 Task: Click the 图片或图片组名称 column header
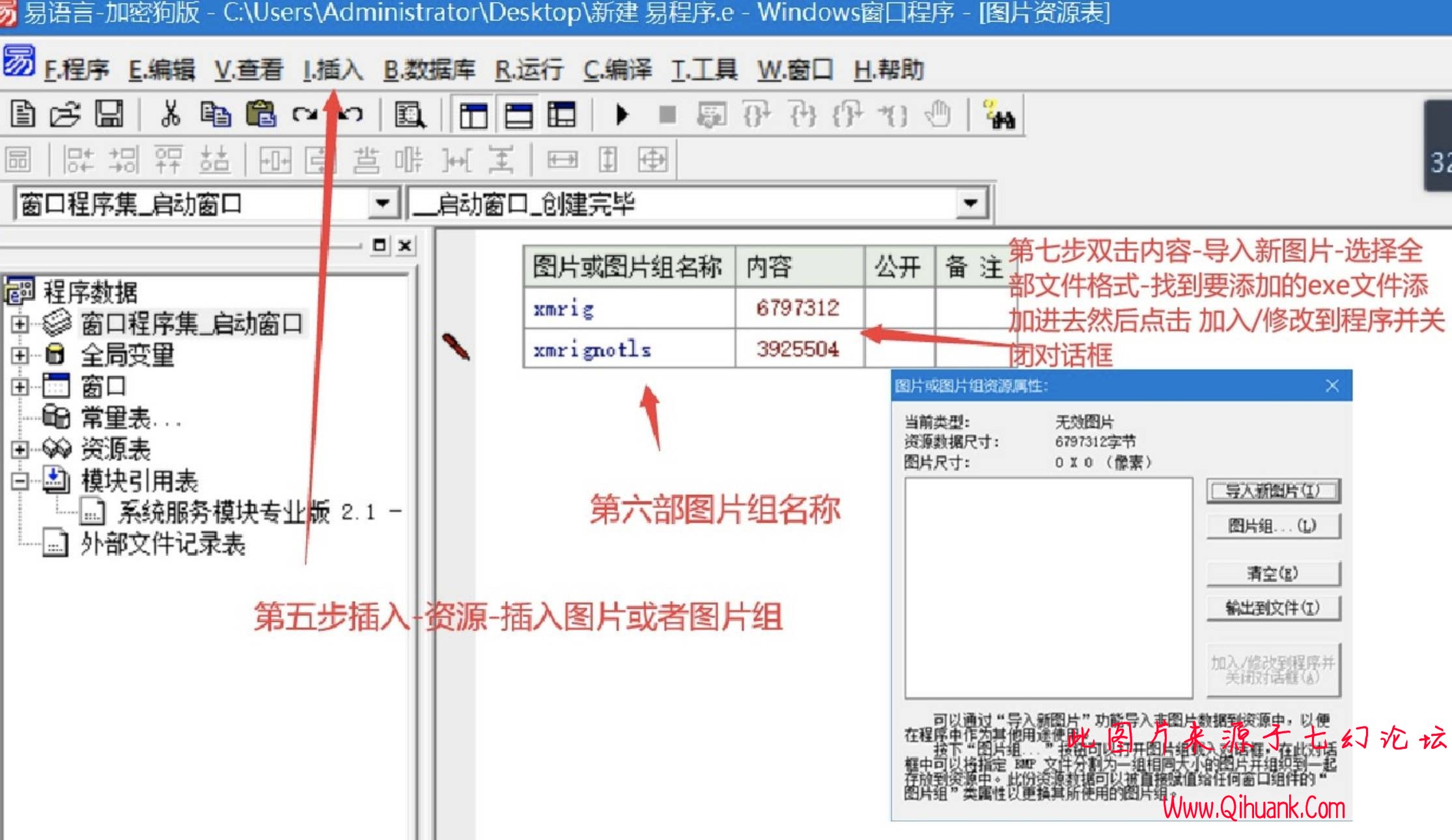point(630,266)
